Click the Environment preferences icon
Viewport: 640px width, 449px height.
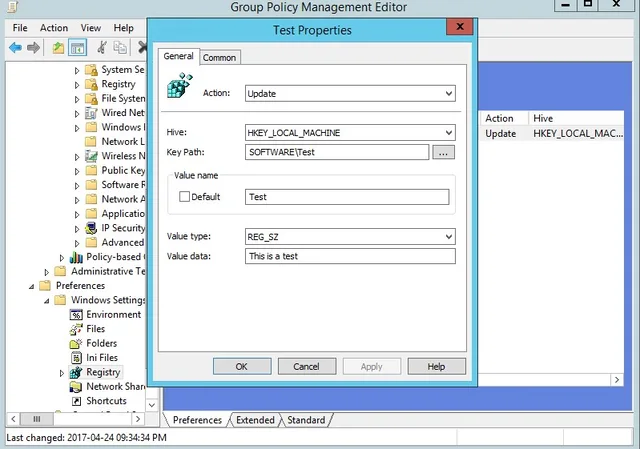[76, 315]
